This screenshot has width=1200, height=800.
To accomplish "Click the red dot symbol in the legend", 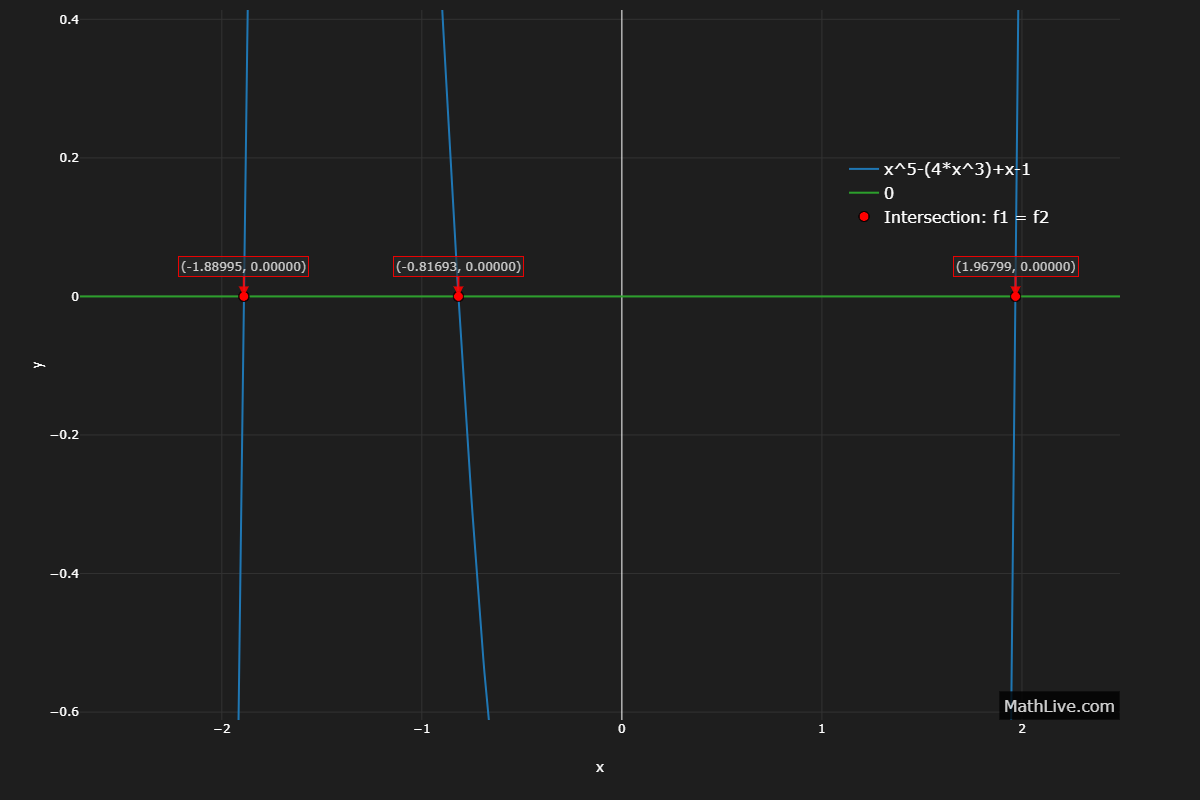I will pos(864,217).
